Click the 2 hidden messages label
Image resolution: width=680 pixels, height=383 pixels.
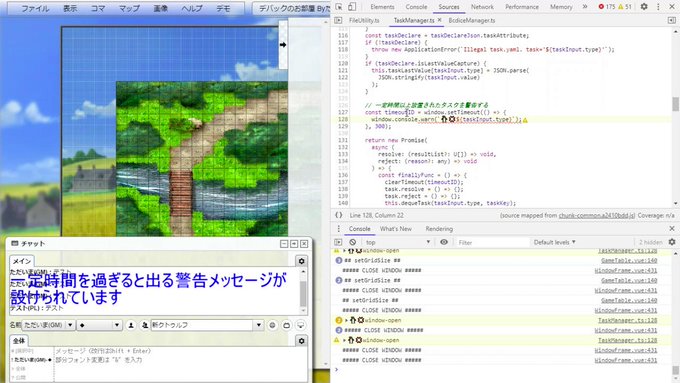[651, 242]
